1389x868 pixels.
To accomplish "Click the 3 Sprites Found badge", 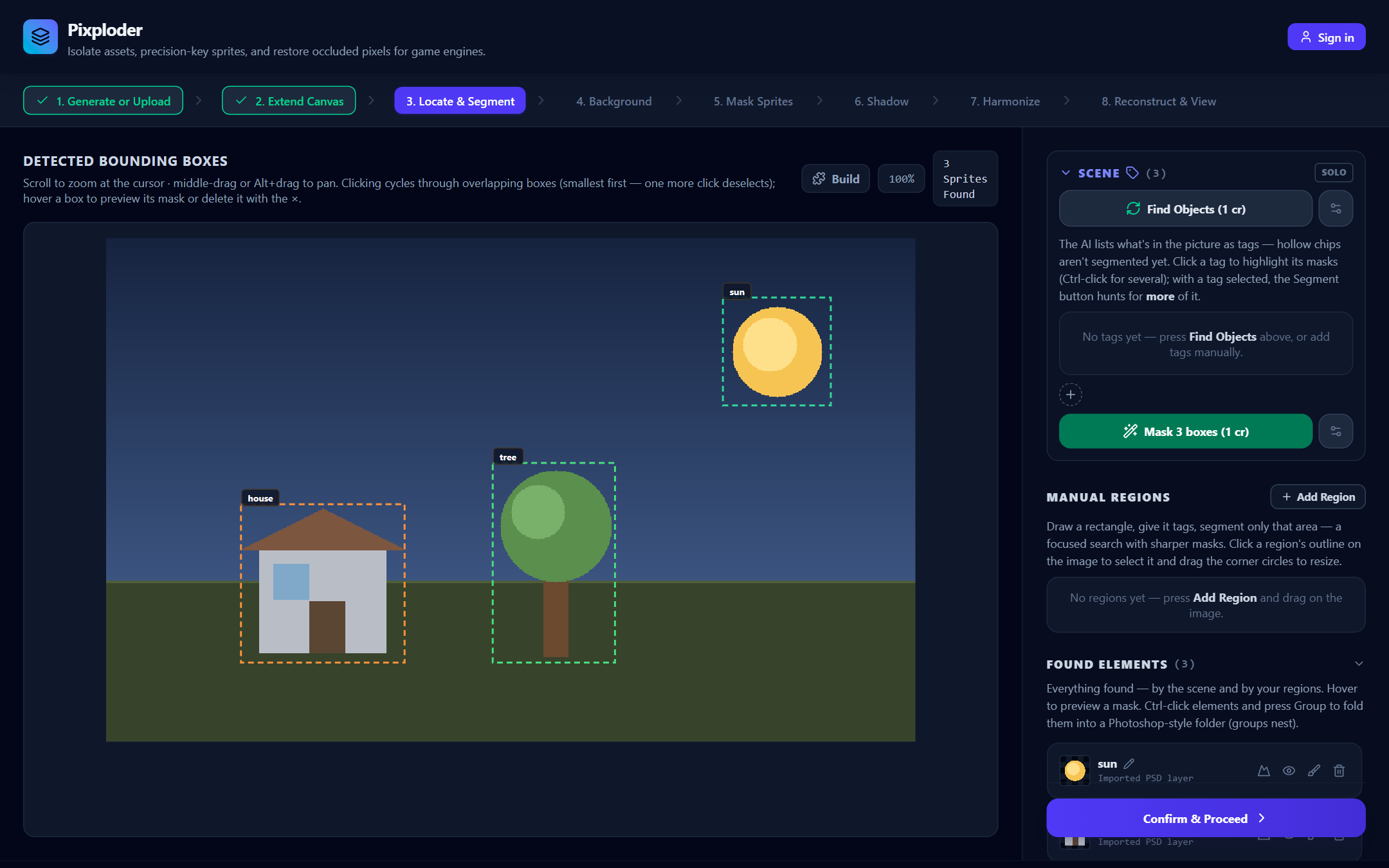I will point(965,179).
